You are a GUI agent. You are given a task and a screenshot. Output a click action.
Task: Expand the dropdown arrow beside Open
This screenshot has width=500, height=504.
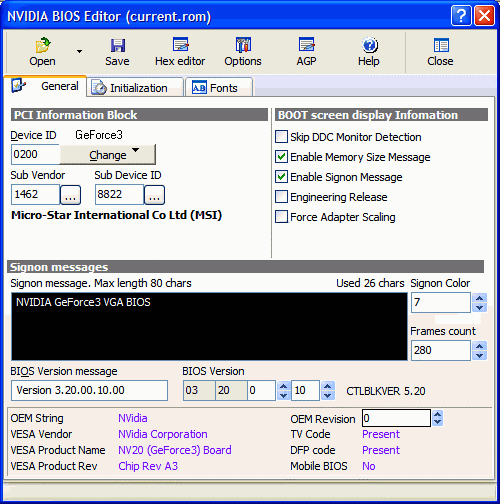pyautogui.click(x=79, y=51)
